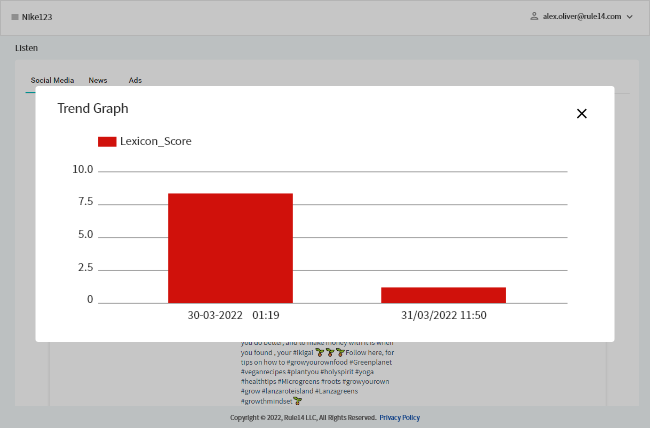650x428 pixels.
Task: Switch to the Social Media tab
Action: 52,80
